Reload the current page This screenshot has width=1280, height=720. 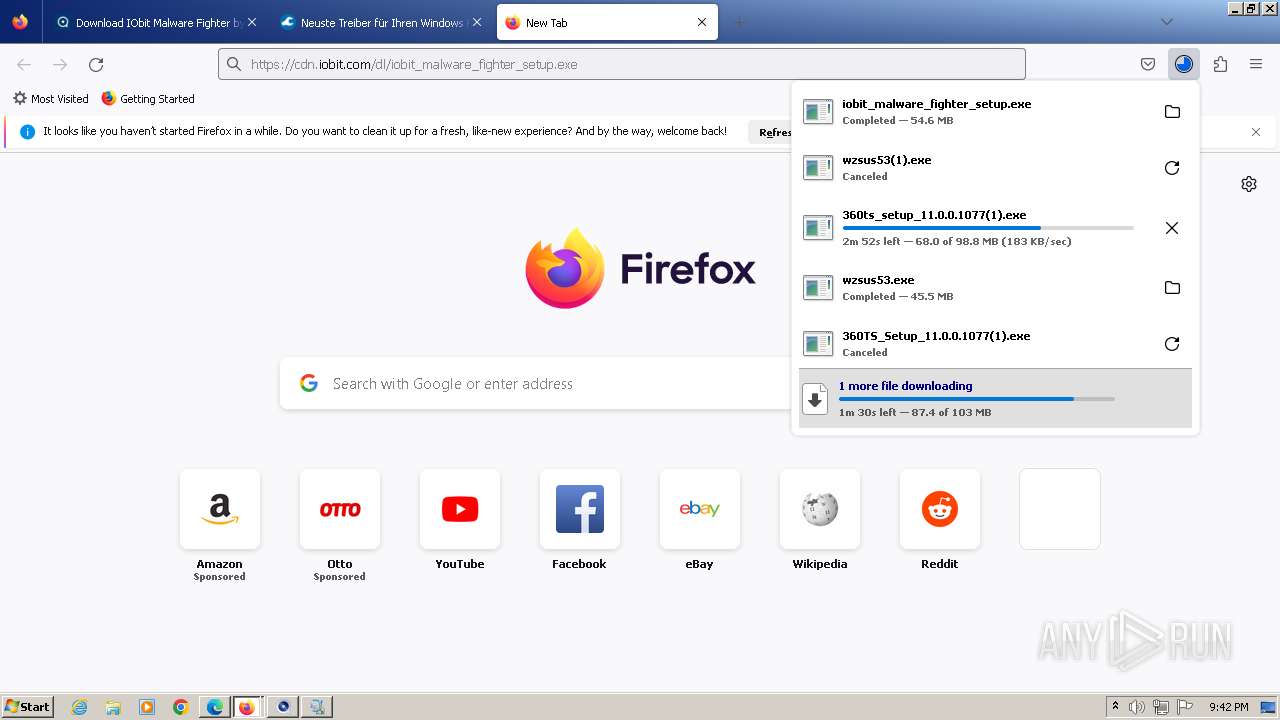click(x=96, y=64)
